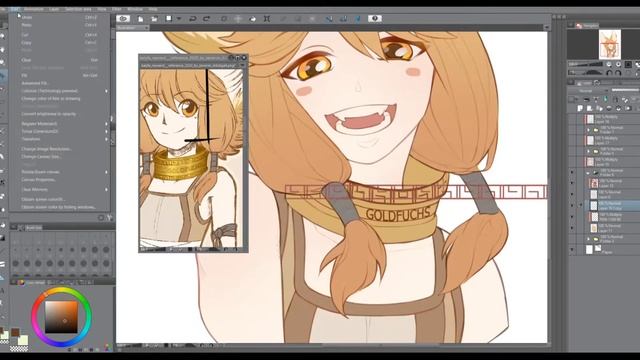Image resolution: width=640 pixels, height=360 pixels.
Task: Open the Clip Studio launcher icon
Action: coord(123,18)
